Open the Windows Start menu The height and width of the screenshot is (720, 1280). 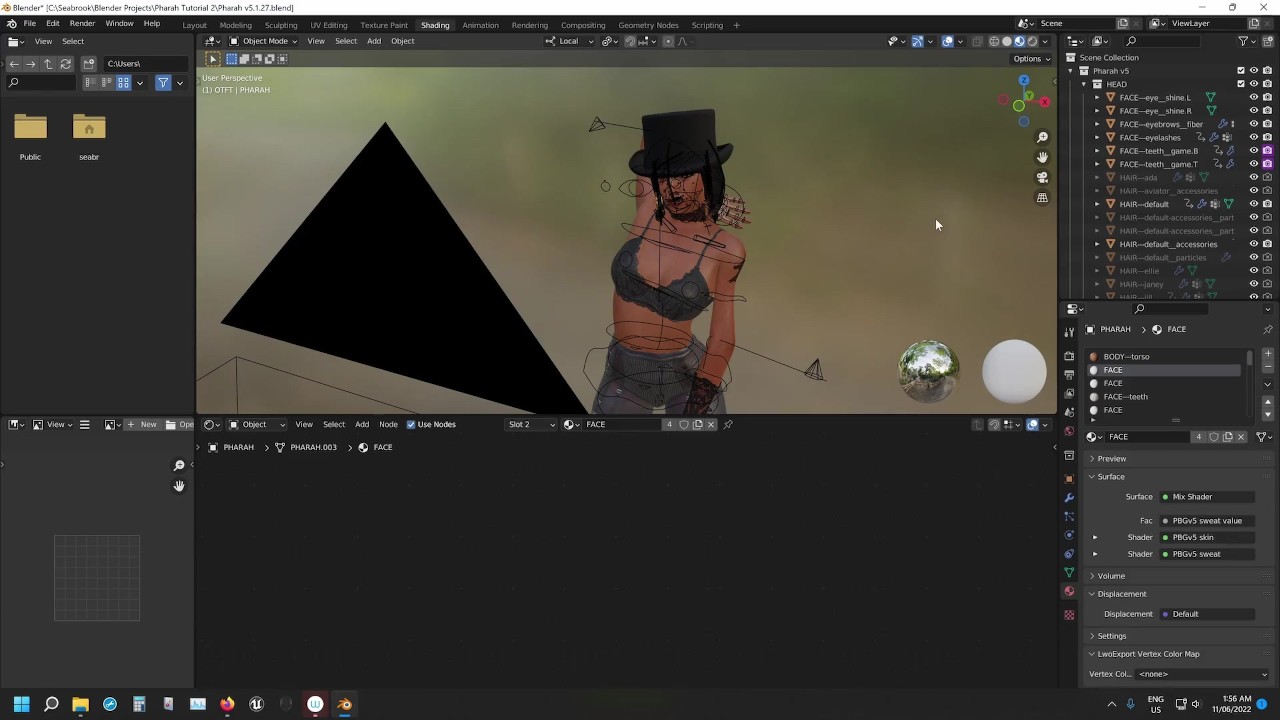coord(22,704)
